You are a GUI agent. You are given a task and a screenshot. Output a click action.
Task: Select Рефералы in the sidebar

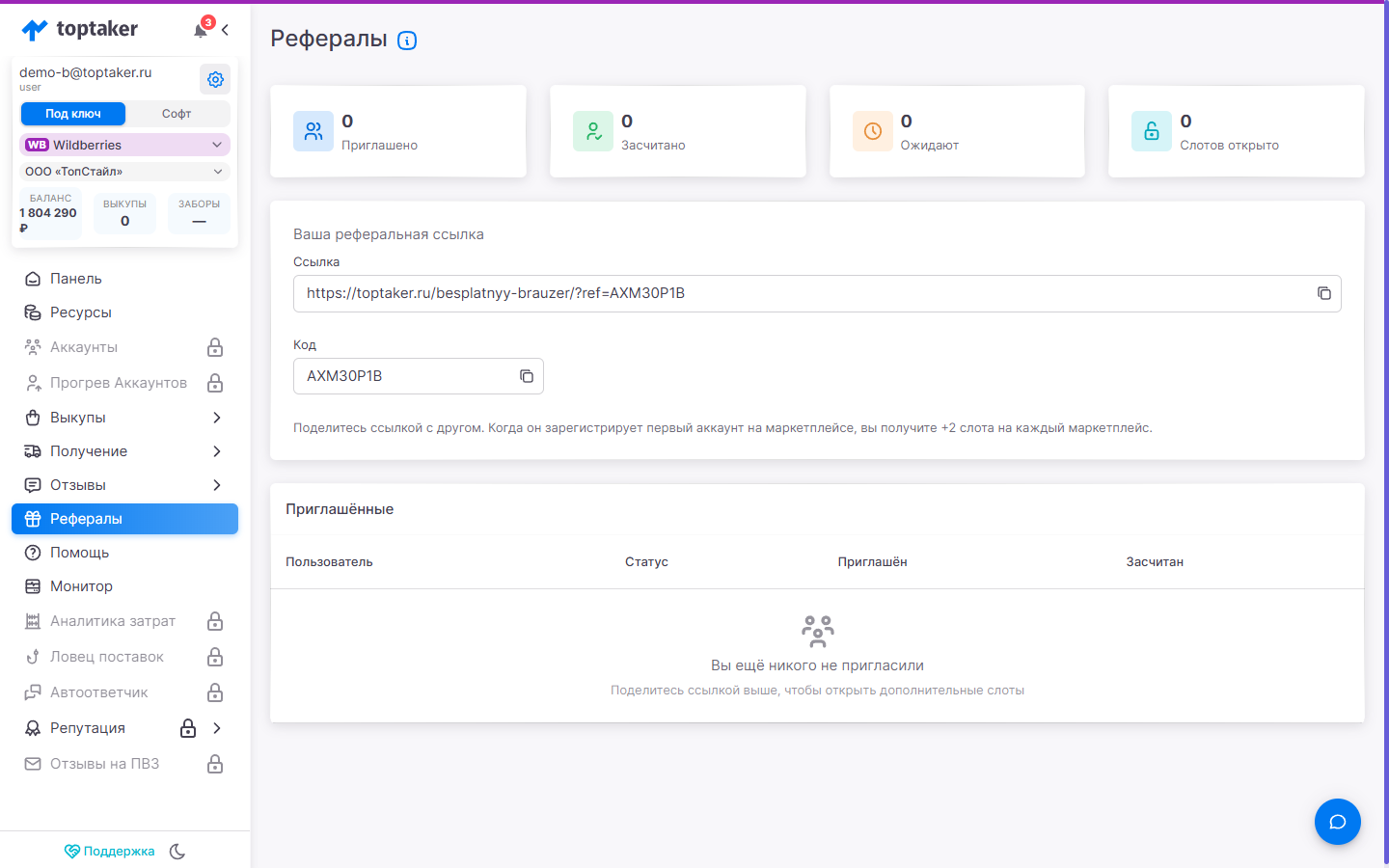click(124, 519)
